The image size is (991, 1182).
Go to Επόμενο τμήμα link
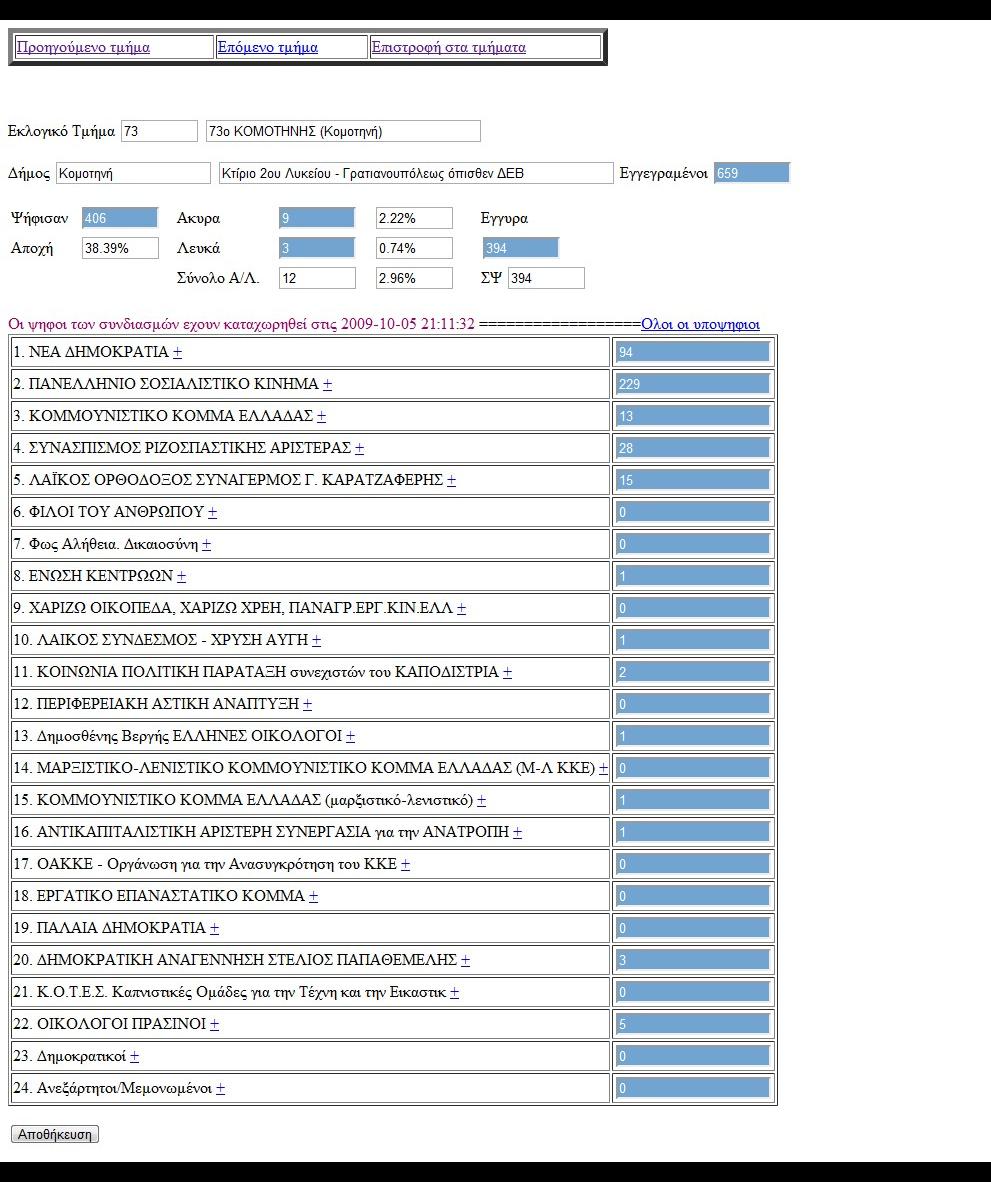268,47
